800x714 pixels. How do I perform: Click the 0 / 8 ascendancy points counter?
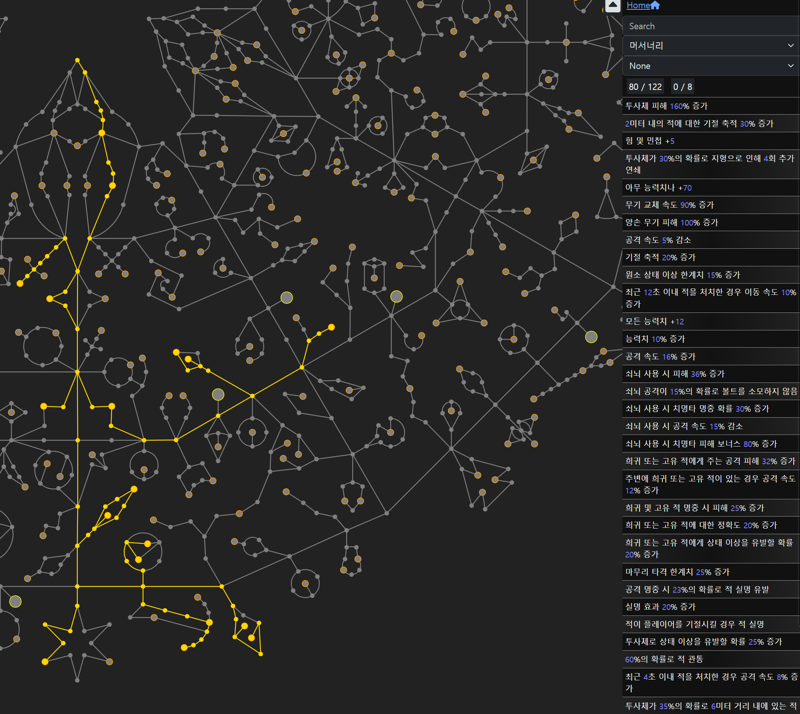683,87
